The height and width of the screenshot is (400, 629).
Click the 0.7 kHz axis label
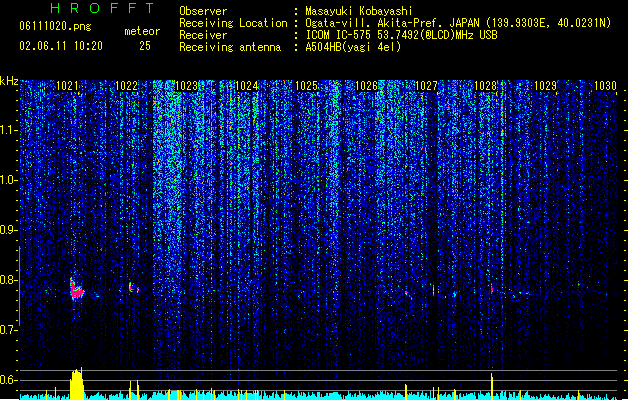(9, 330)
